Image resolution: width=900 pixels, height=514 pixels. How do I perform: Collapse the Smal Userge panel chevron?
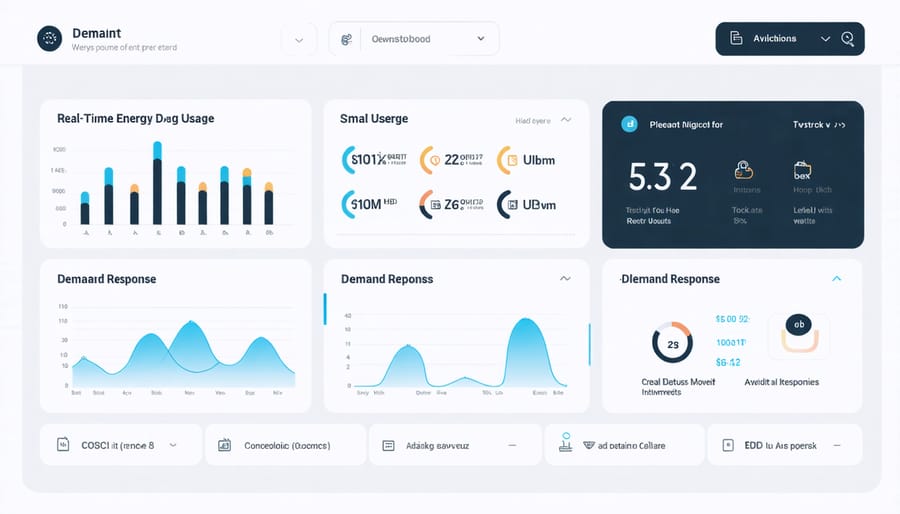pos(566,120)
